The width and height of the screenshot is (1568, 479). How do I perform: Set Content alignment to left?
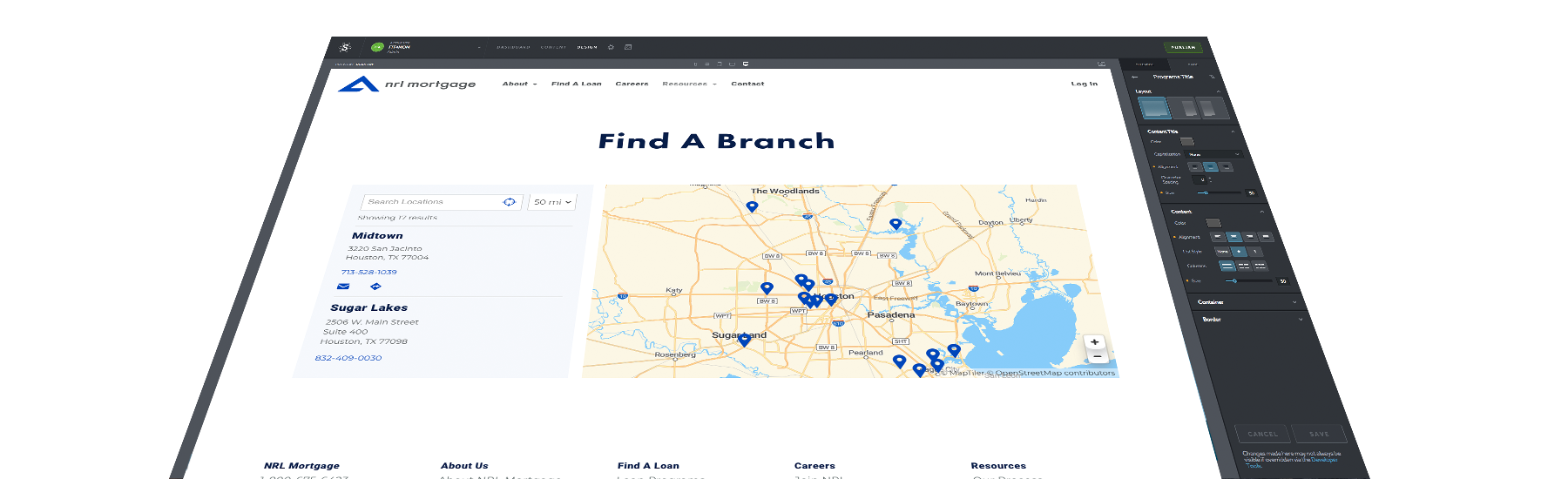pos(1218,237)
